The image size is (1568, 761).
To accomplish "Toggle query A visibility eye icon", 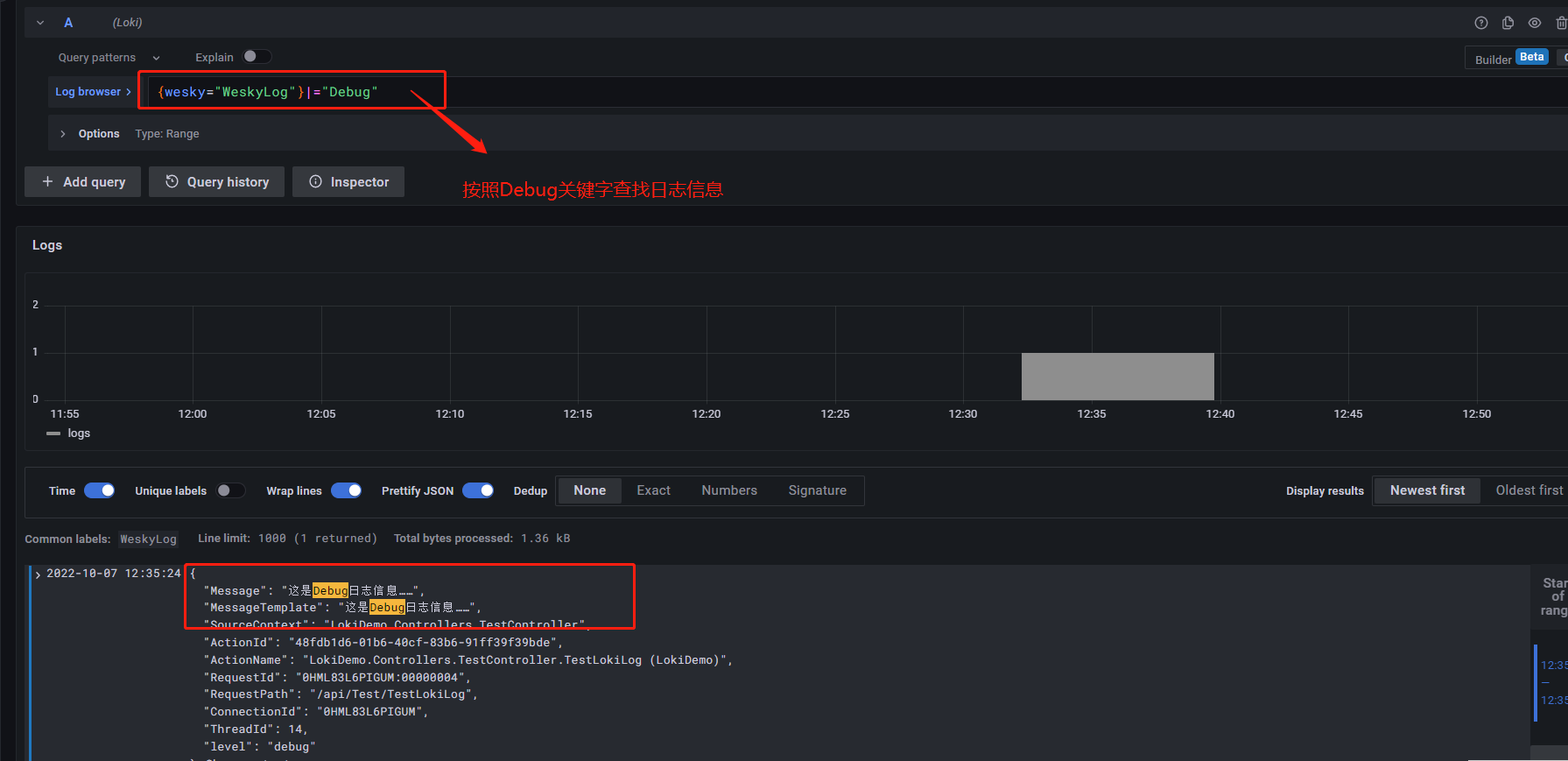I will point(1535,23).
